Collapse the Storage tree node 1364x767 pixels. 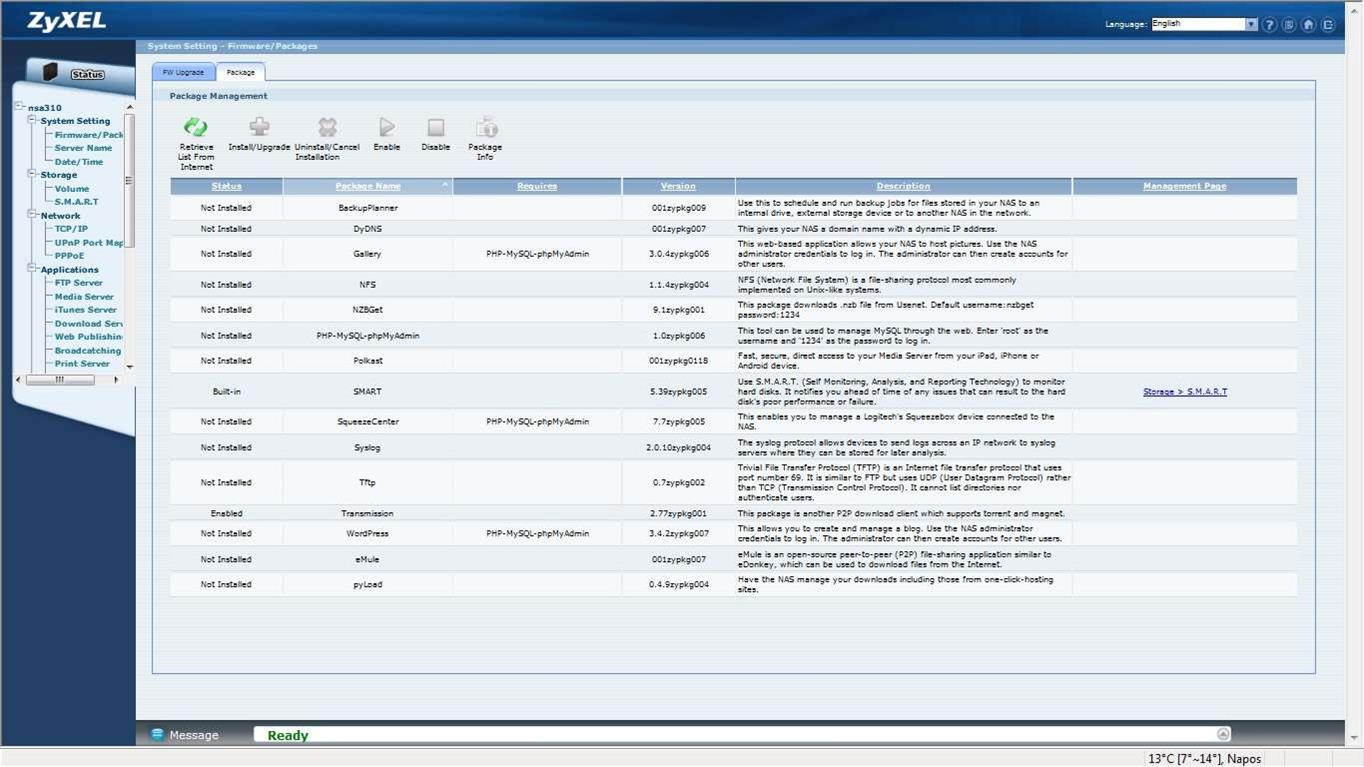[32, 174]
